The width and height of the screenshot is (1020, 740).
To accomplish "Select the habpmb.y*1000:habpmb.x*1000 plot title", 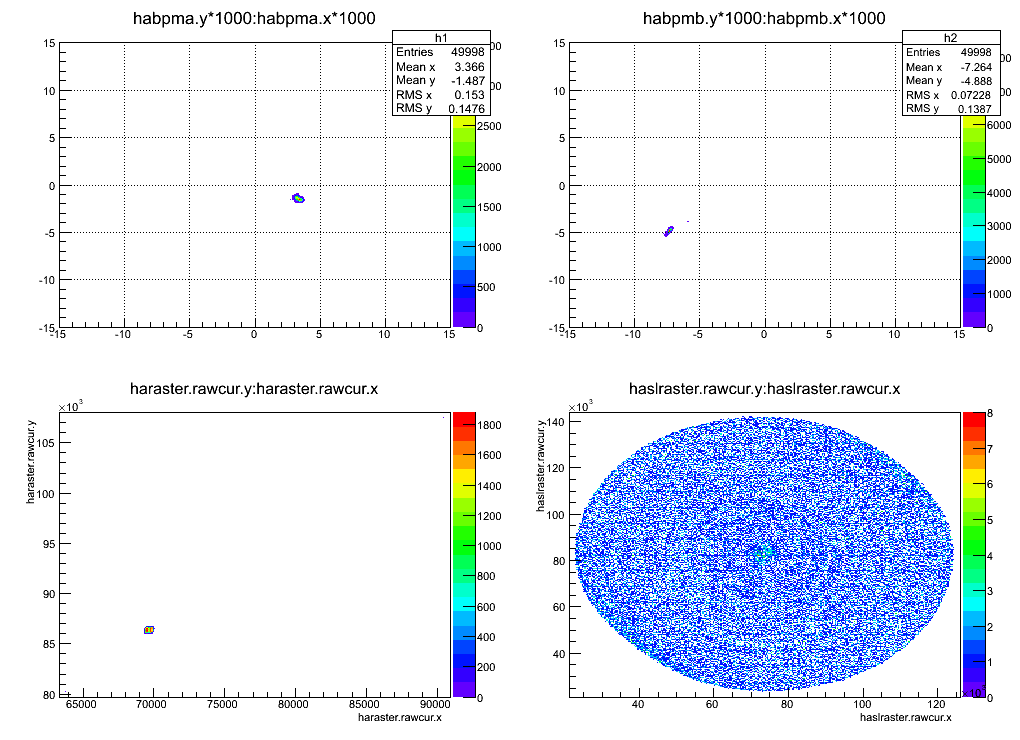I will [764, 18].
